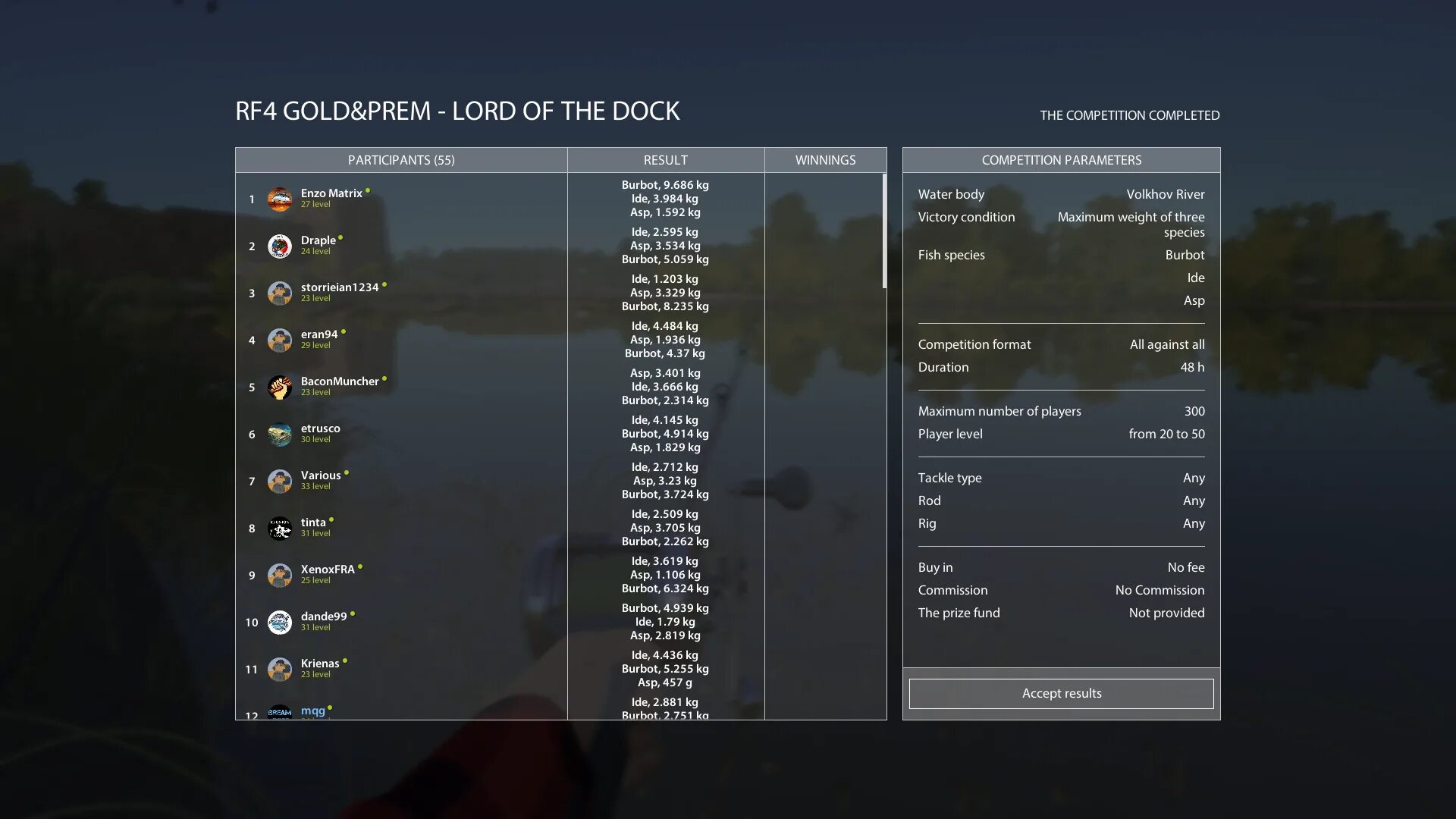1456x819 pixels.
Task: Expand fish species Burbot entry
Action: 1184,254
